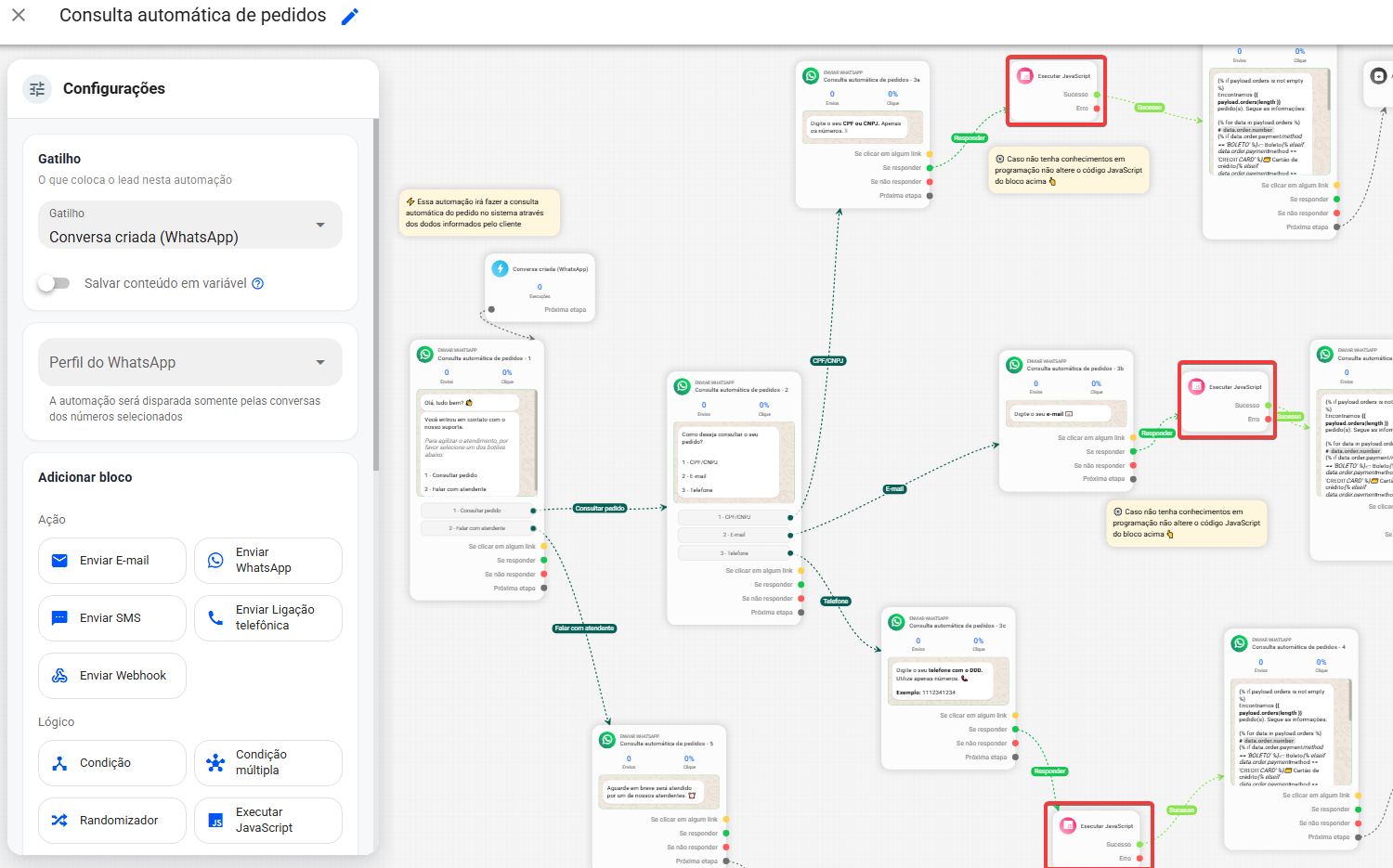Select the '1 - CPF/CNPJ' option in node 2

click(x=736, y=517)
